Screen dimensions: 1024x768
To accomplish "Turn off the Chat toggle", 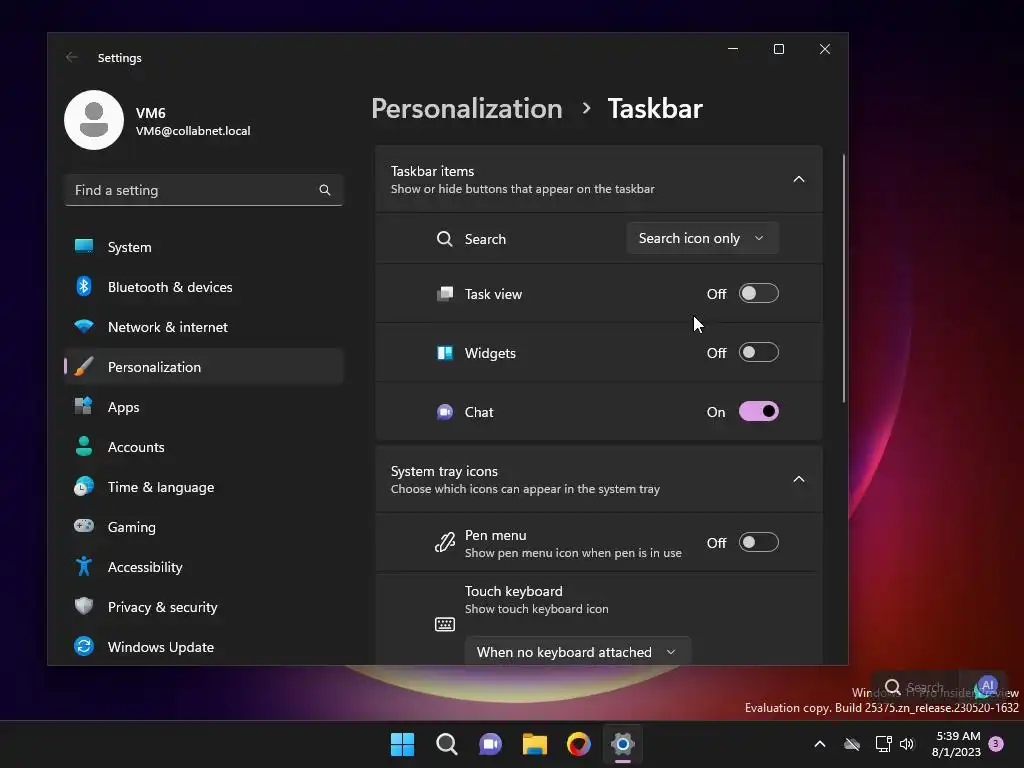I will 758,411.
